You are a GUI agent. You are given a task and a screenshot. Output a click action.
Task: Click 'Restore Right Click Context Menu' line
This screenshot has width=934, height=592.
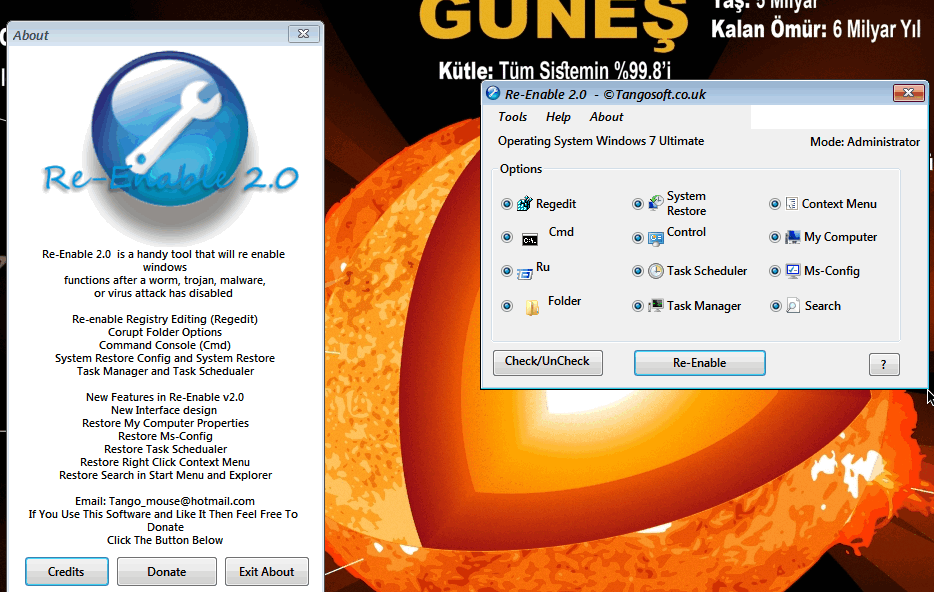click(x=165, y=462)
